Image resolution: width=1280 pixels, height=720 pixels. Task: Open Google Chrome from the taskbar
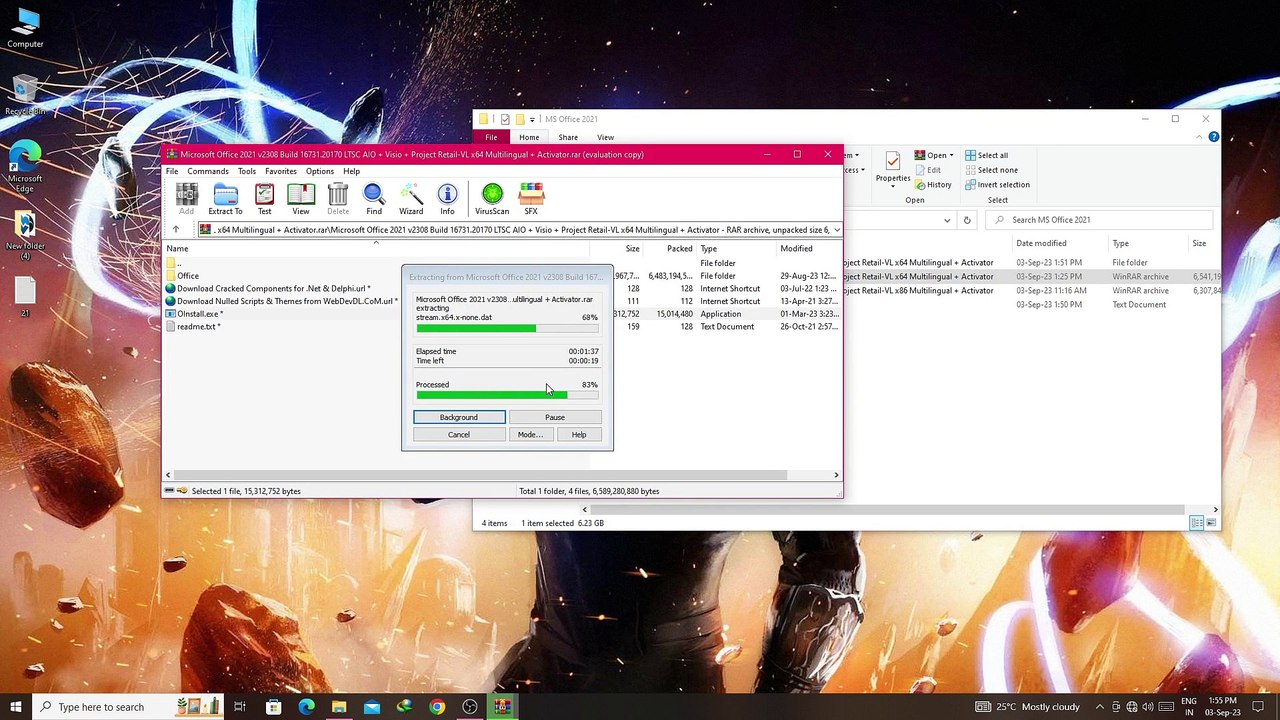click(x=437, y=707)
